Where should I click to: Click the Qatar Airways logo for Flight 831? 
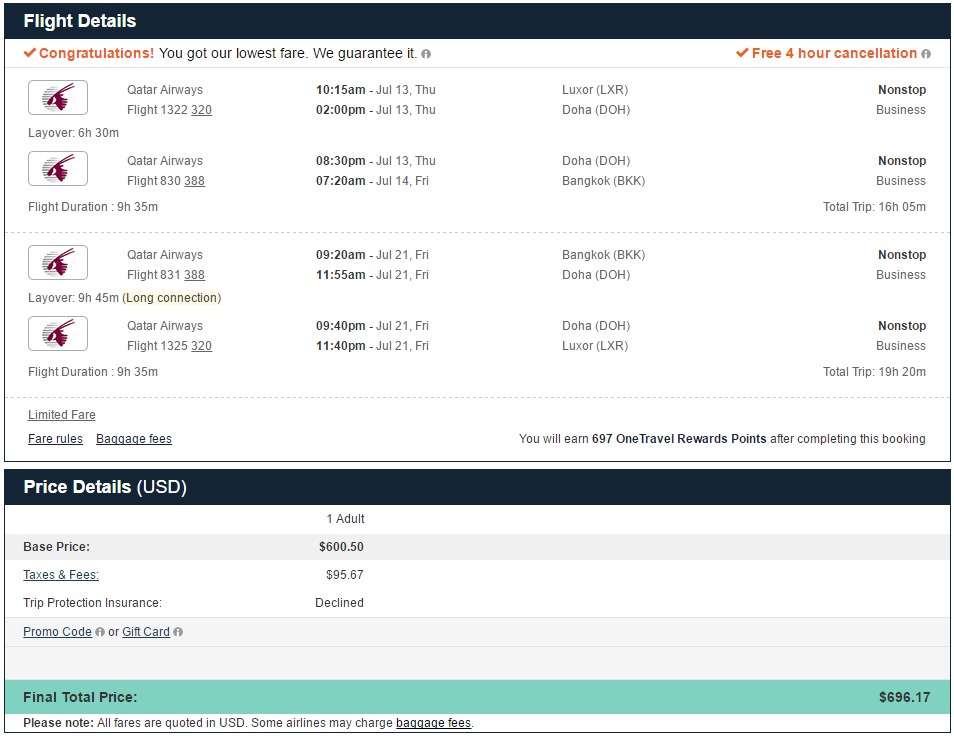(58, 262)
